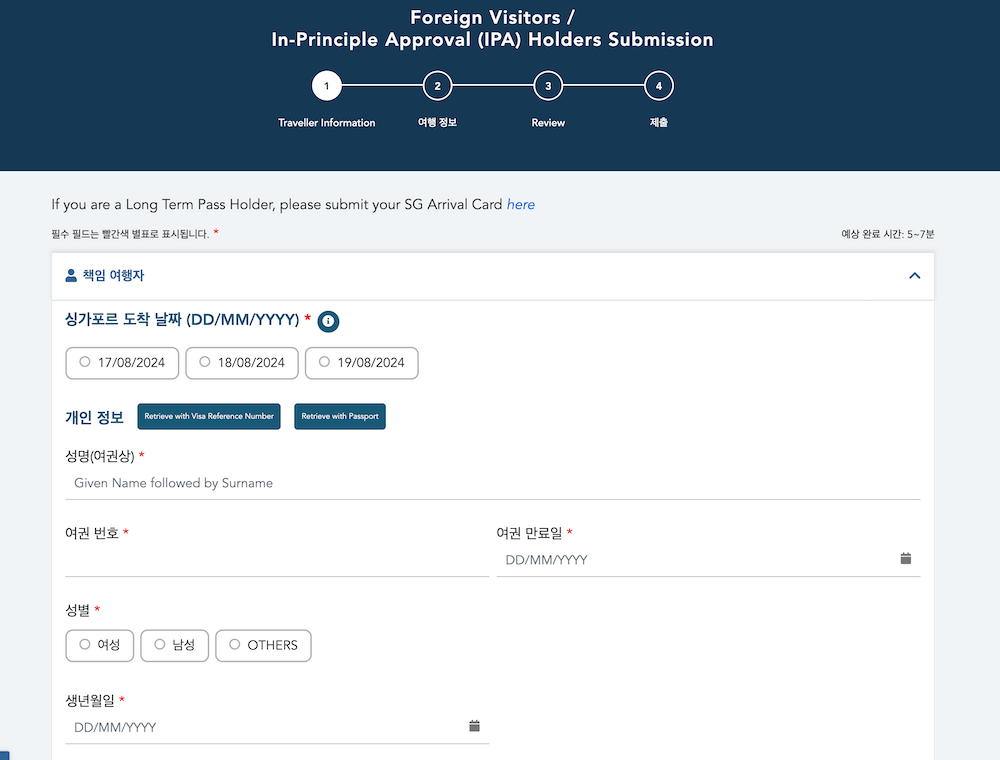
Task: Focus the Given Name followed by Surname field
Action: coord(492,483)
